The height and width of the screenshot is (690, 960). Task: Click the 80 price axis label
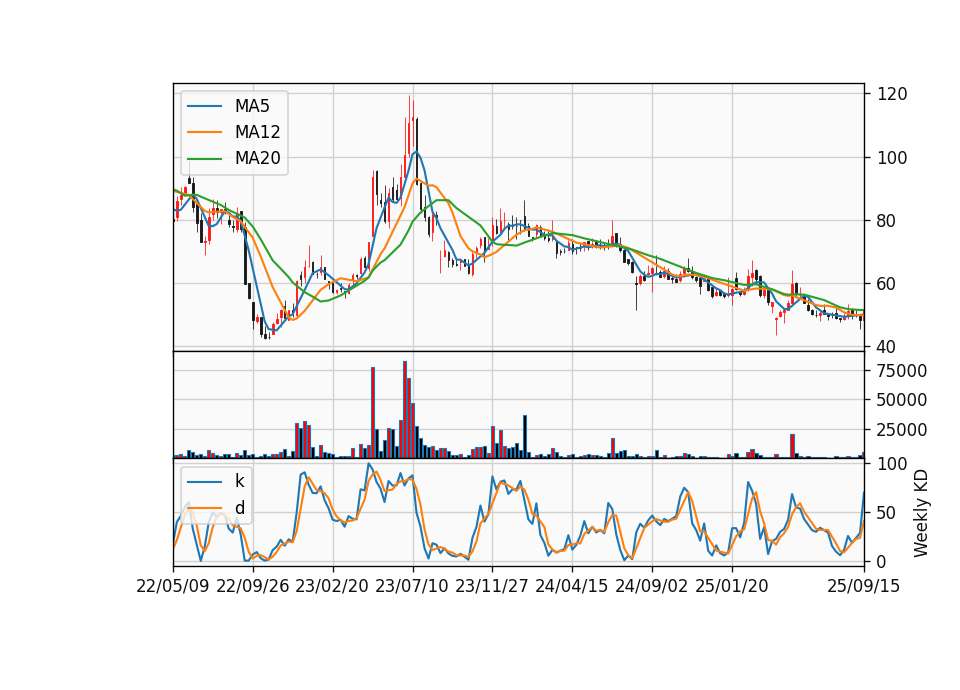[887, 221]
